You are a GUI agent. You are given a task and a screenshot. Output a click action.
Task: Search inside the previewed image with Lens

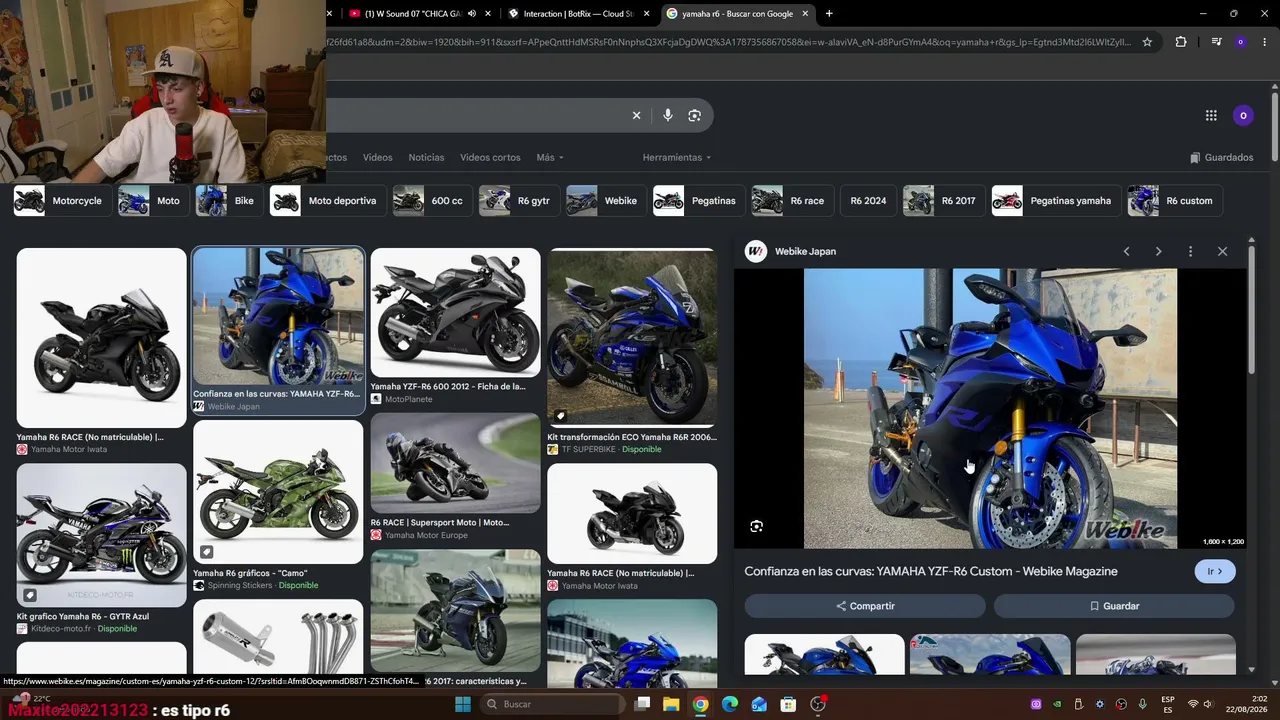[757, 526]
